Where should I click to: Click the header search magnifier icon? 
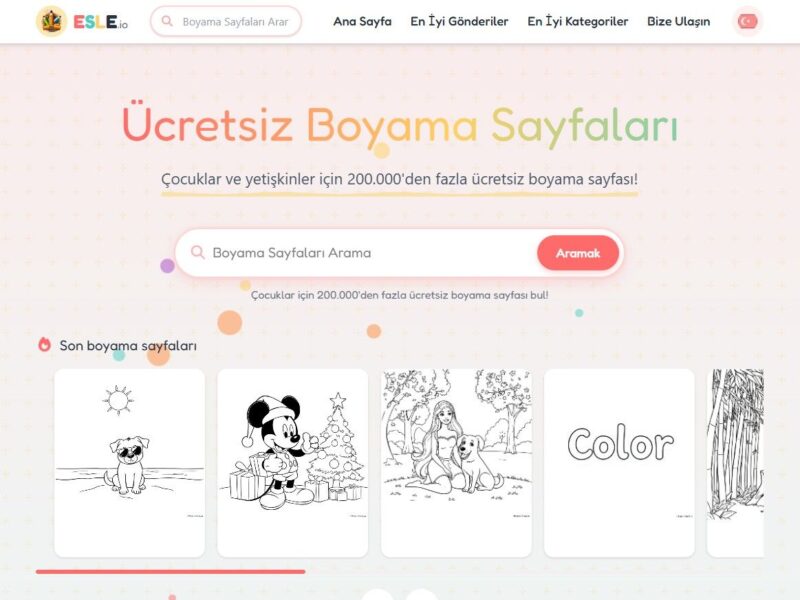167,21
